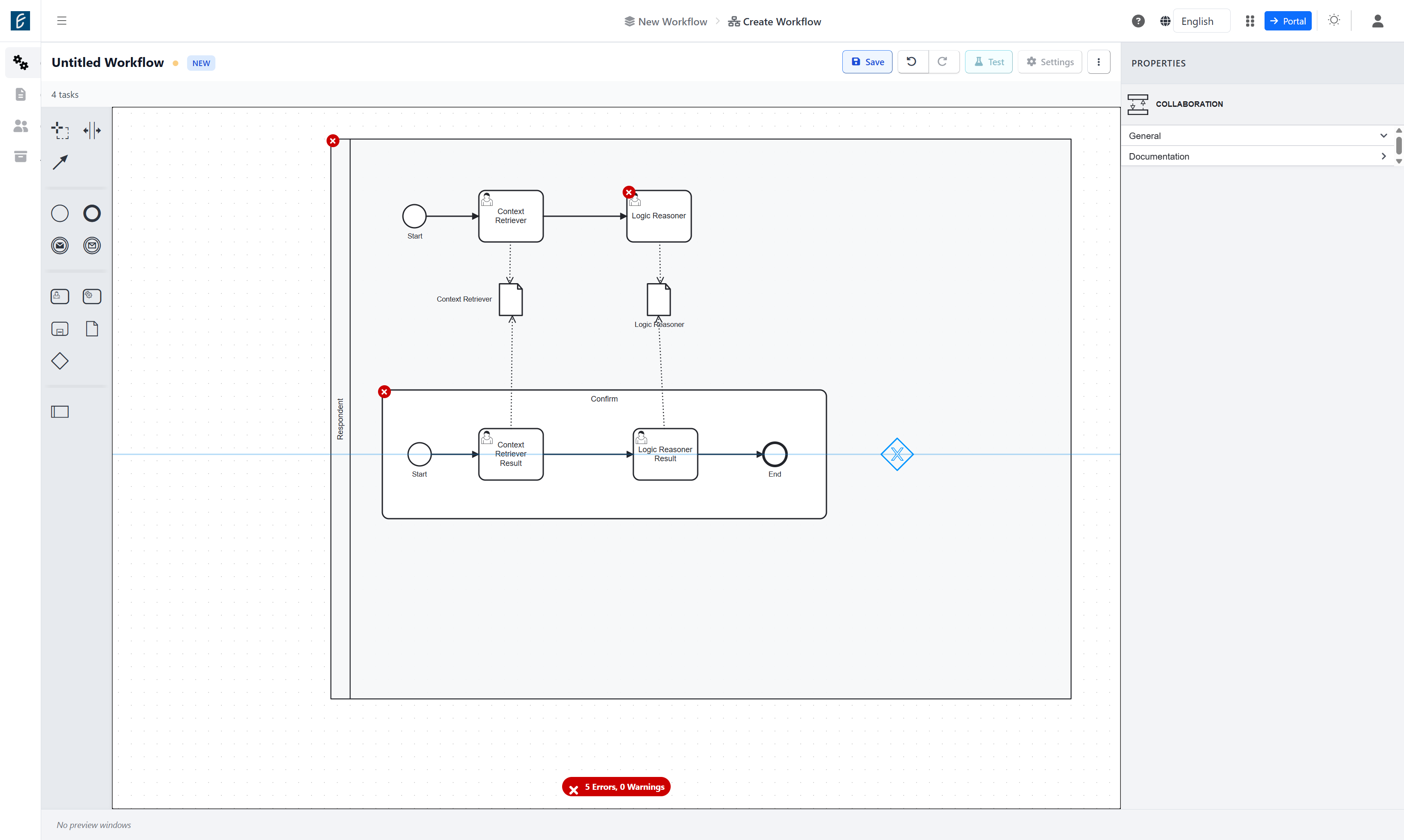1404x840 pixels.
Task: Click the properties panel scrollbar
Action: pyautogui.click(x=1398, y=145)
